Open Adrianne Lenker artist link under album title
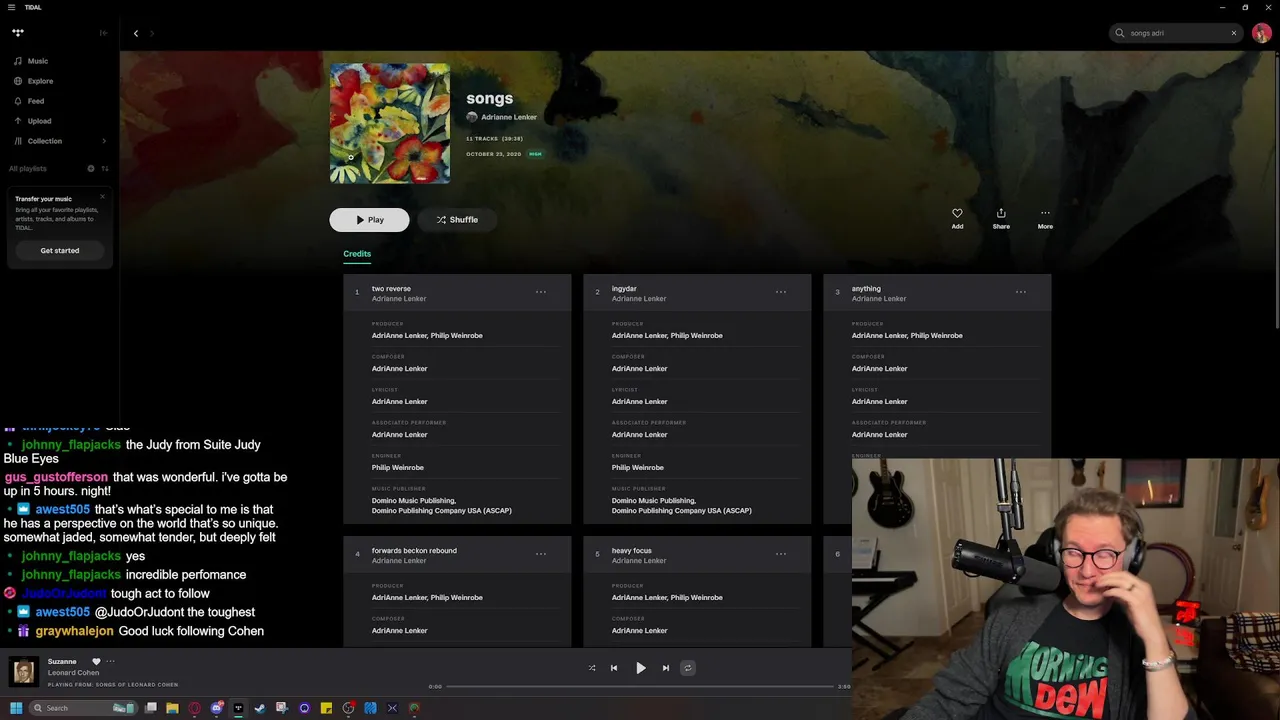 click(x=509, y=117)
